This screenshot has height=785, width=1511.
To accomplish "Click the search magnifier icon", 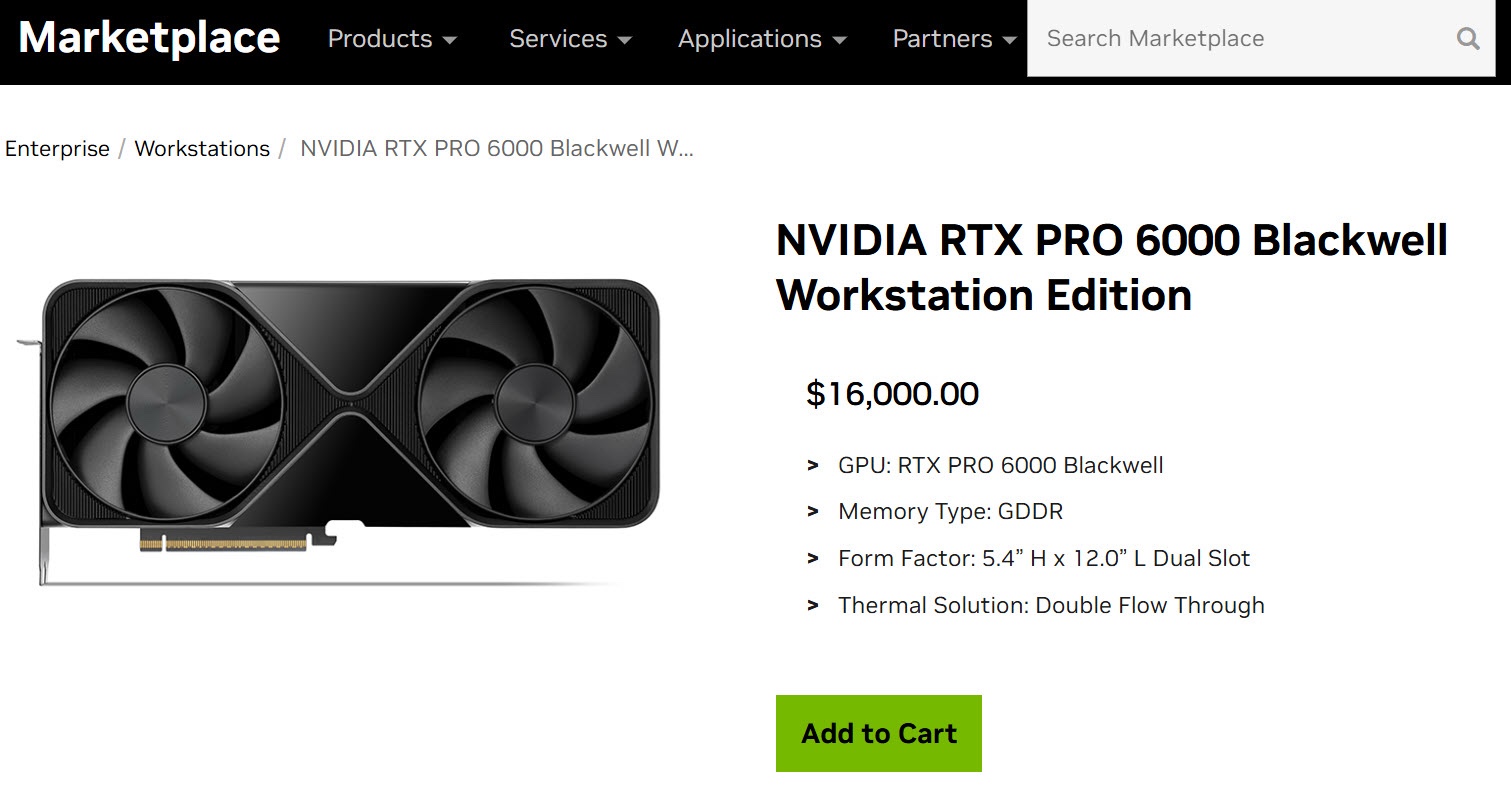I will click(x=1468, y=39).
